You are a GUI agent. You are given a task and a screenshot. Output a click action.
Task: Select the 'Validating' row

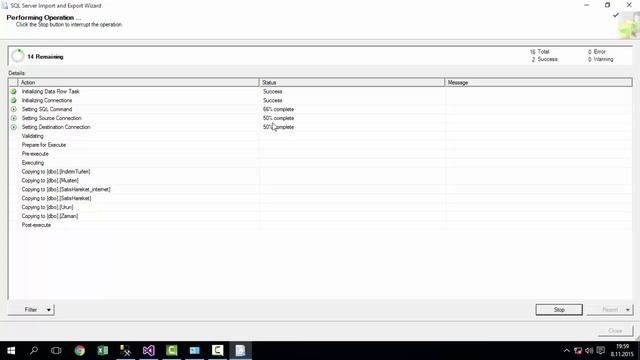[x=320, y=136]
